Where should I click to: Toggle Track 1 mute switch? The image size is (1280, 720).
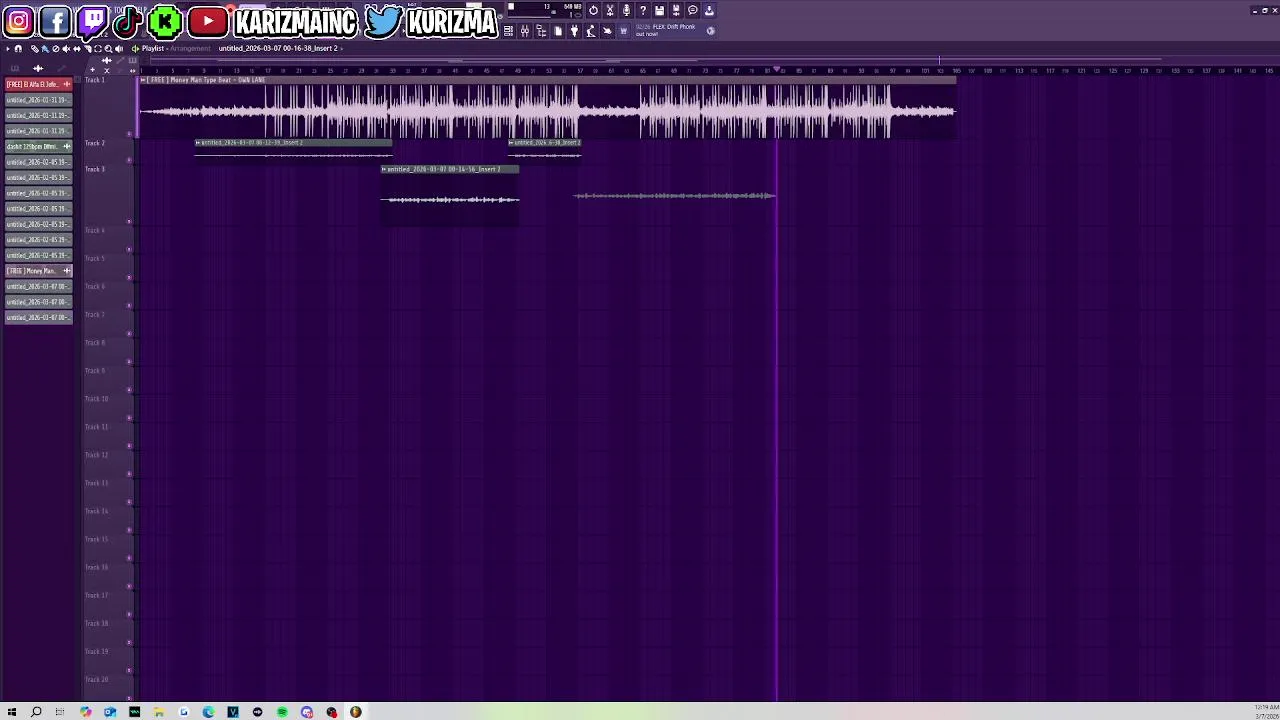click(x=129, y=133)
